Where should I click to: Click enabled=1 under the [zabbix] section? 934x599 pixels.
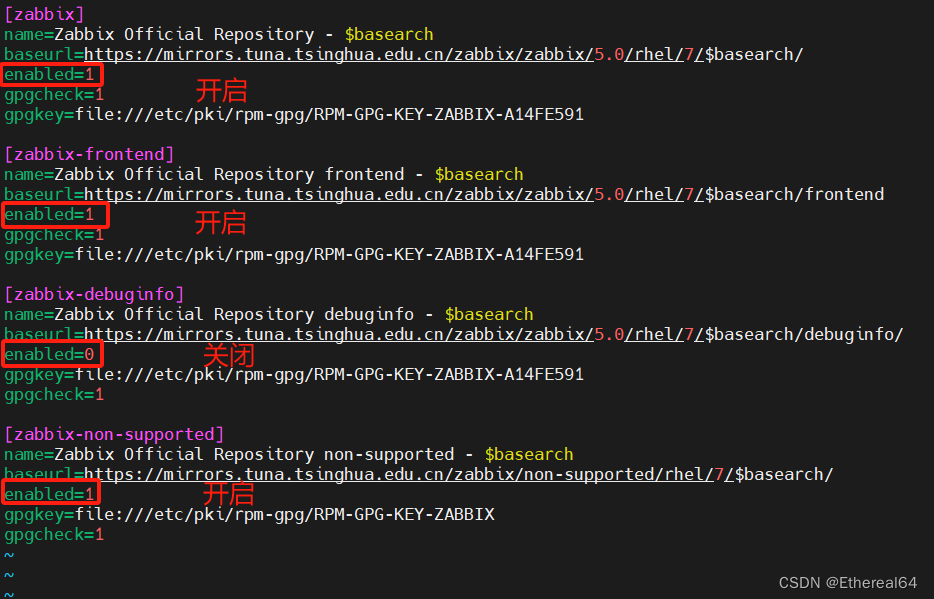coord(49,75)
